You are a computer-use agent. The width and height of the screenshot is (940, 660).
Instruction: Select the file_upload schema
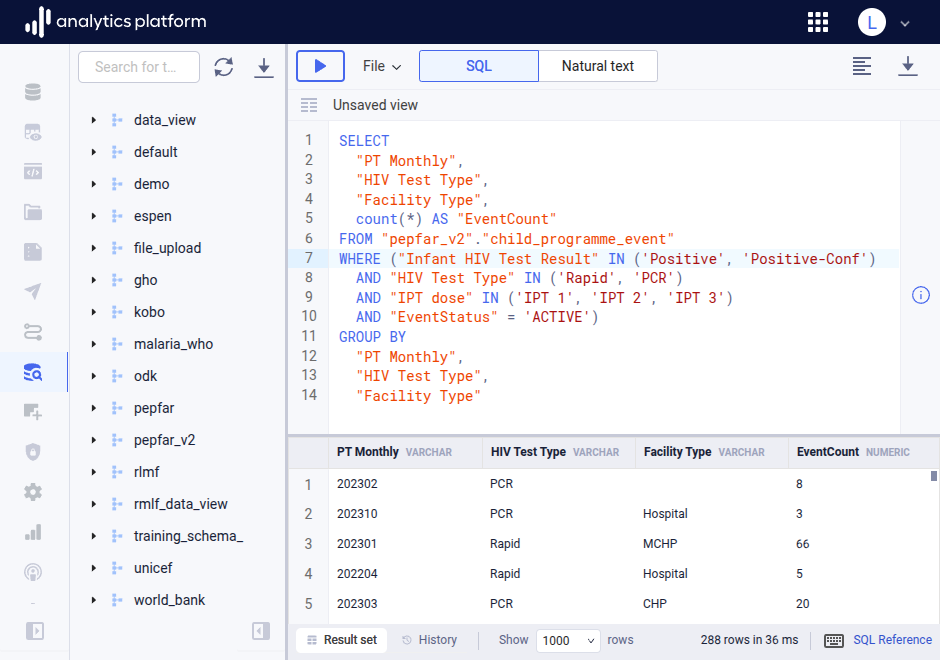[167, 248]
